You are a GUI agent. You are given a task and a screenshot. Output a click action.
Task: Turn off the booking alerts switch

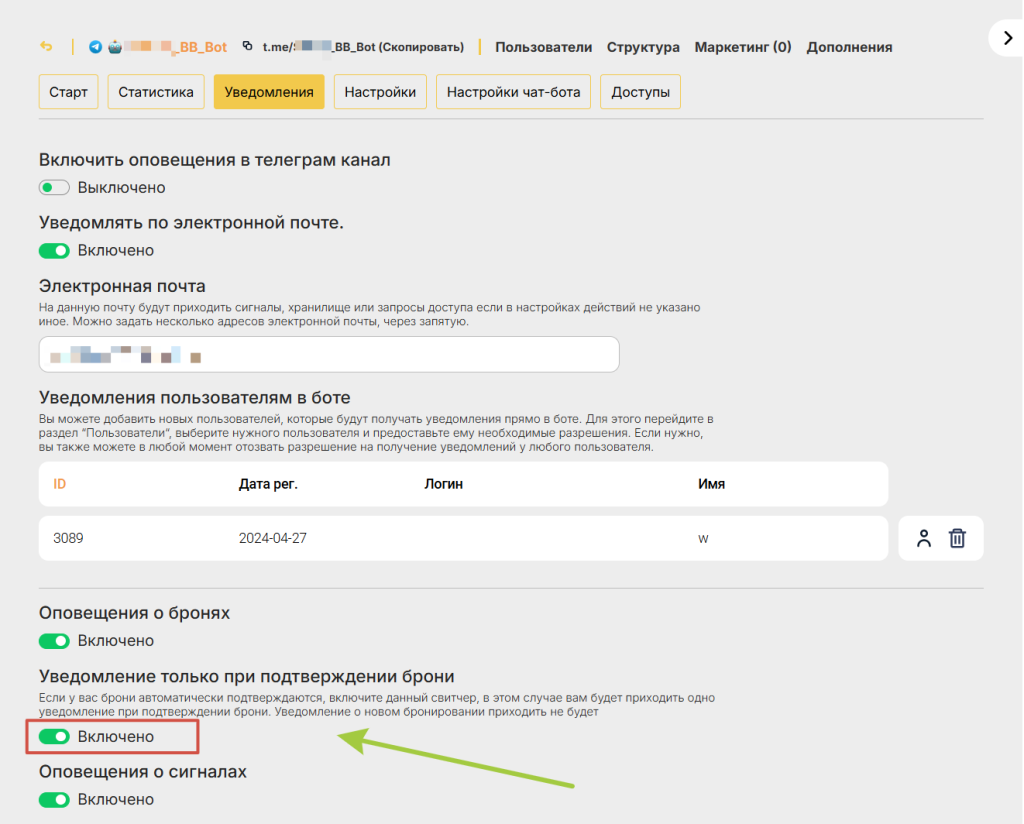point(53,640)
